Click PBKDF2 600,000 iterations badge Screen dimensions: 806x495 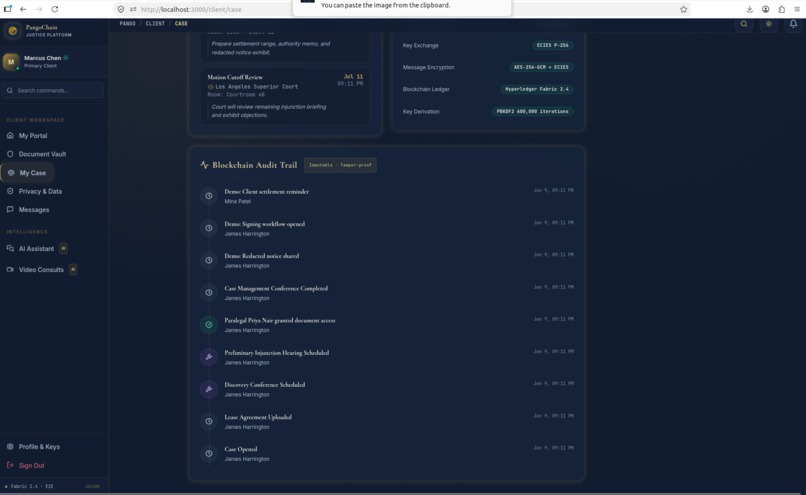click(533, 112)
